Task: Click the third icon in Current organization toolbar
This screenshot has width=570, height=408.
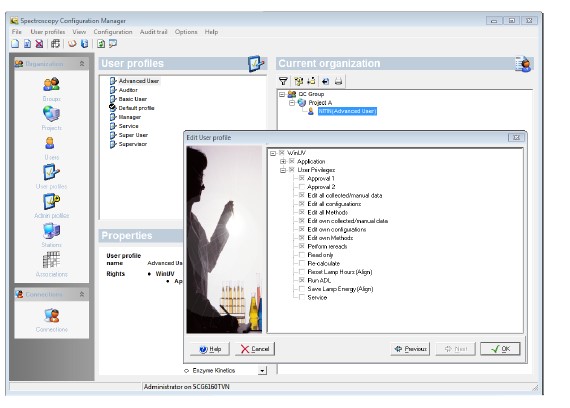Action: pos(312,81)
